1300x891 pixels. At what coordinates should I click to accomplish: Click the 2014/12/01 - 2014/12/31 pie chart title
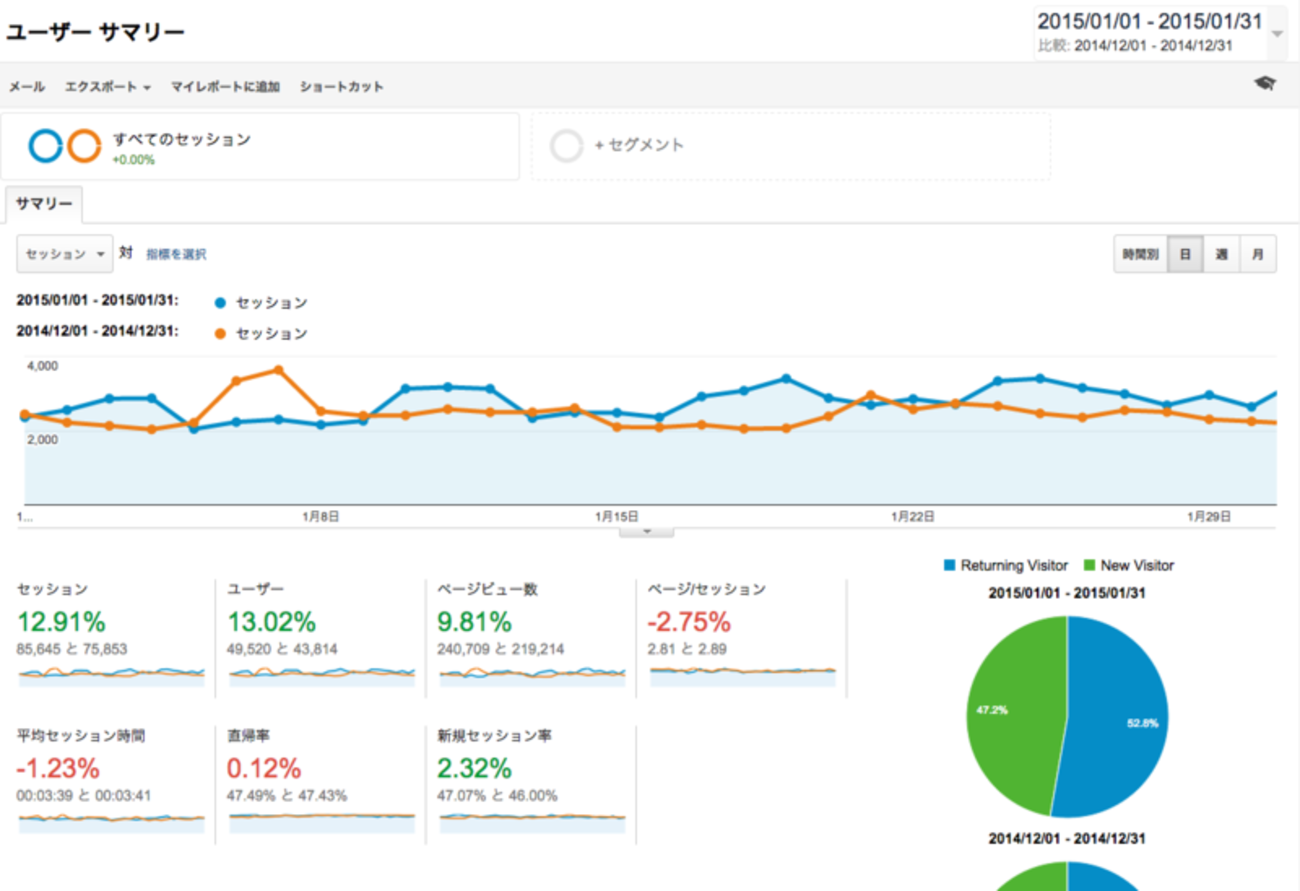pyautogui.click(x=1067, y=839)
